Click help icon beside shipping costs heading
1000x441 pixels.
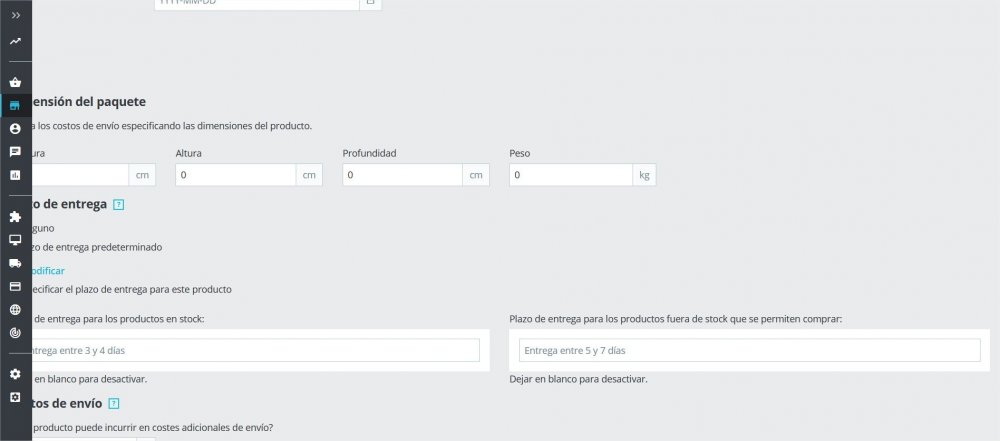click(x=113, y=404)
